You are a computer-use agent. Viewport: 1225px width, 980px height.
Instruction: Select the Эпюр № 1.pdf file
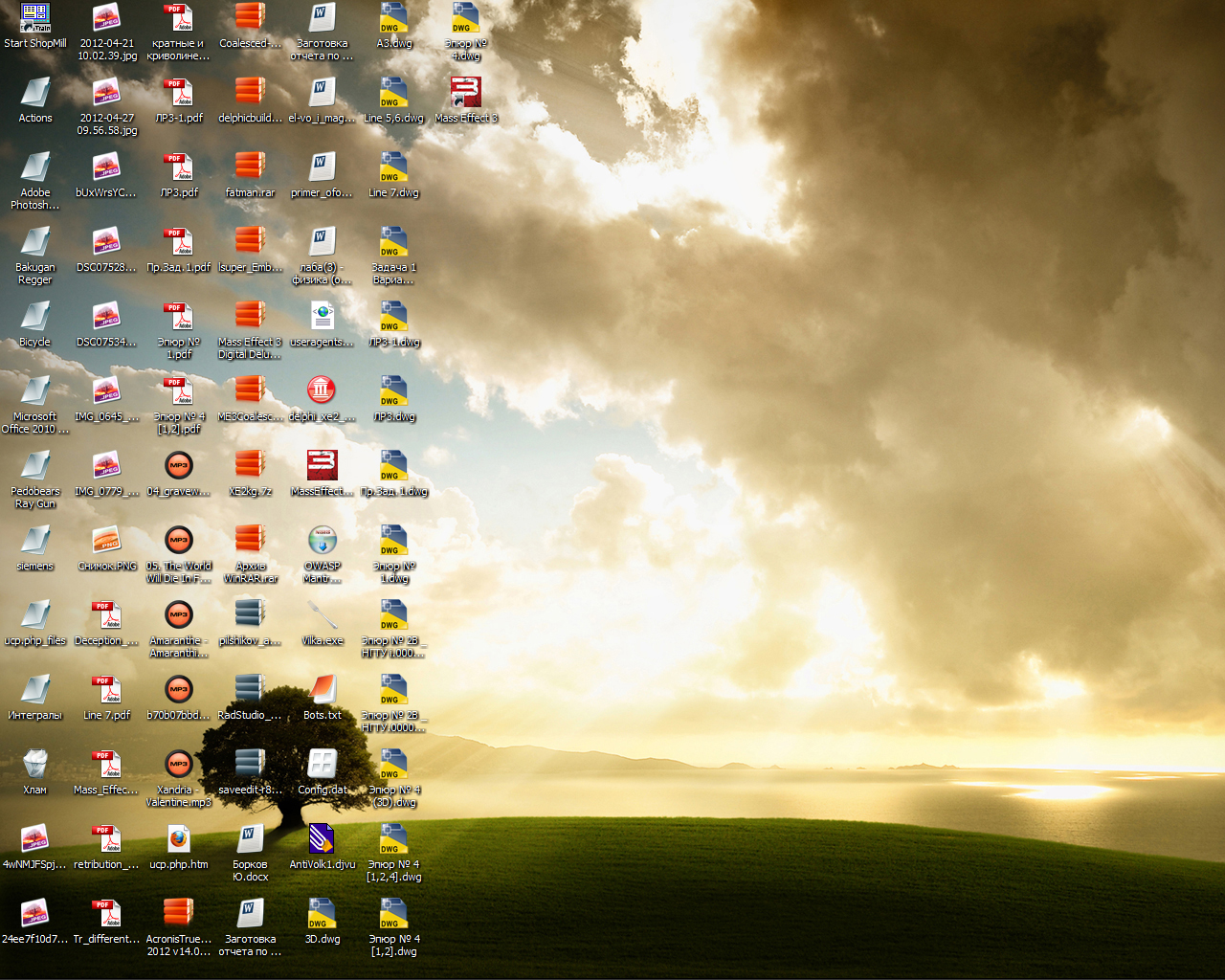click(x=179, y=330)
